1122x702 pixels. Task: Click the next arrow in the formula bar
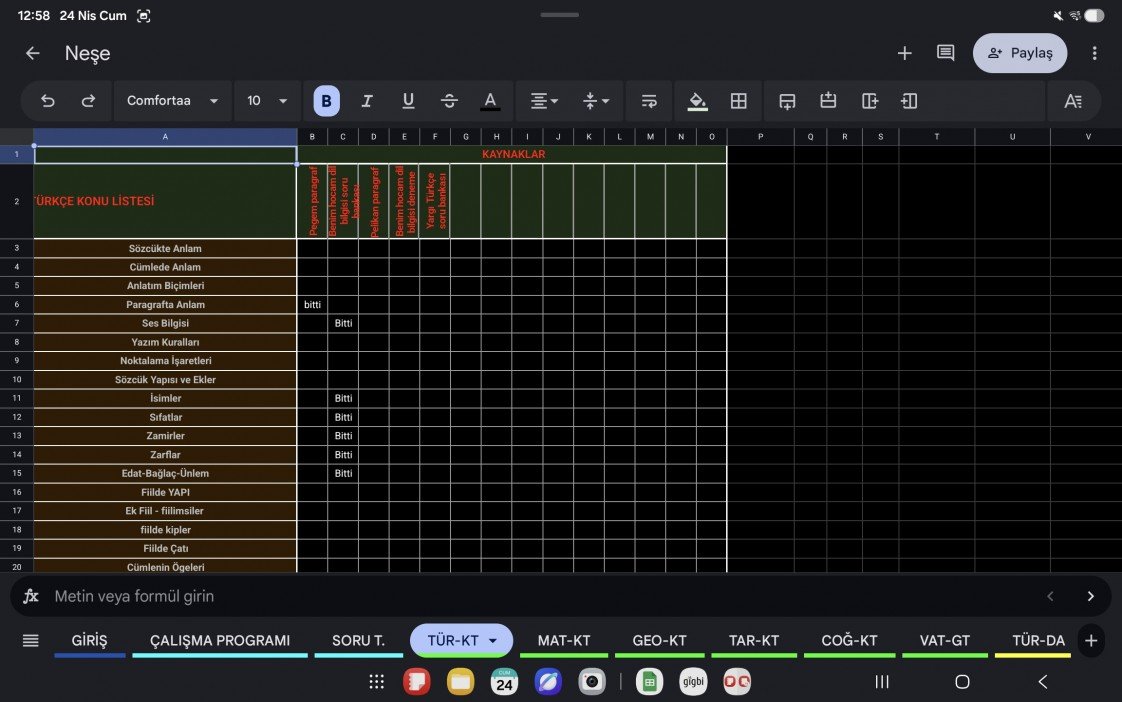(x=1091, y=596)
